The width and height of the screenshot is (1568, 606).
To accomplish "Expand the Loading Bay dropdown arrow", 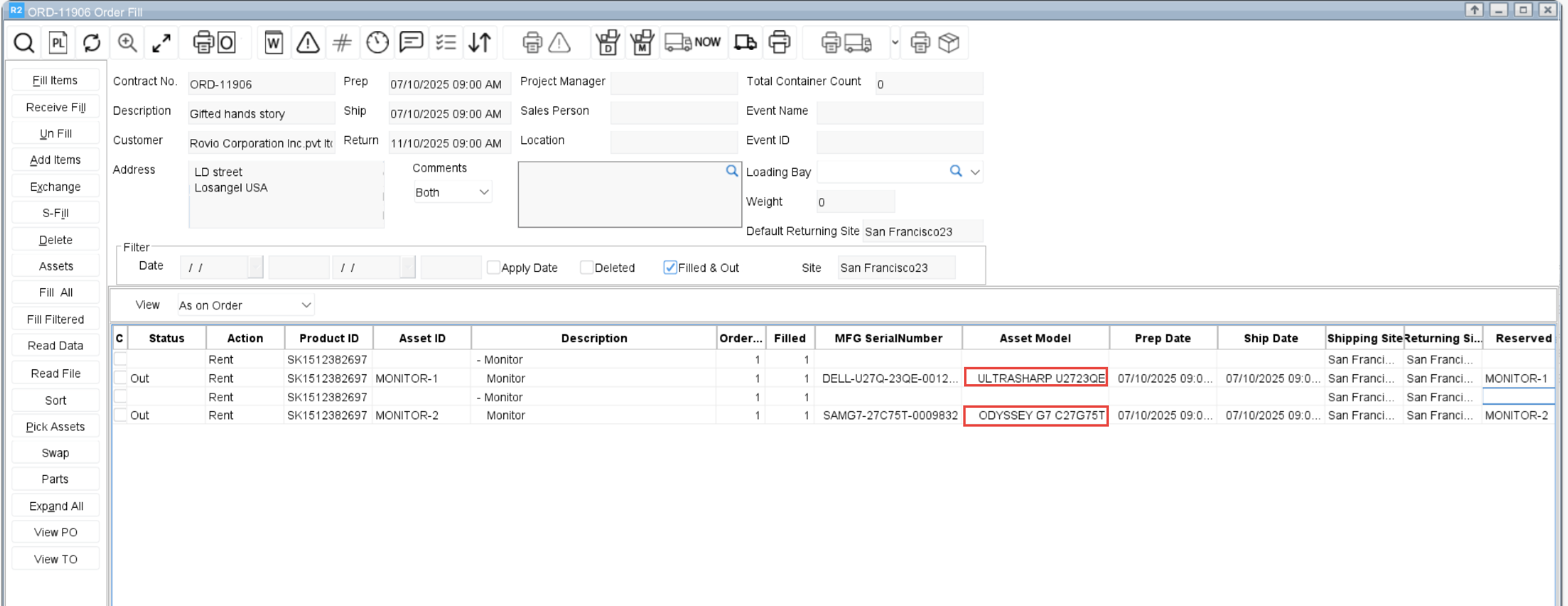I will 975,172.
